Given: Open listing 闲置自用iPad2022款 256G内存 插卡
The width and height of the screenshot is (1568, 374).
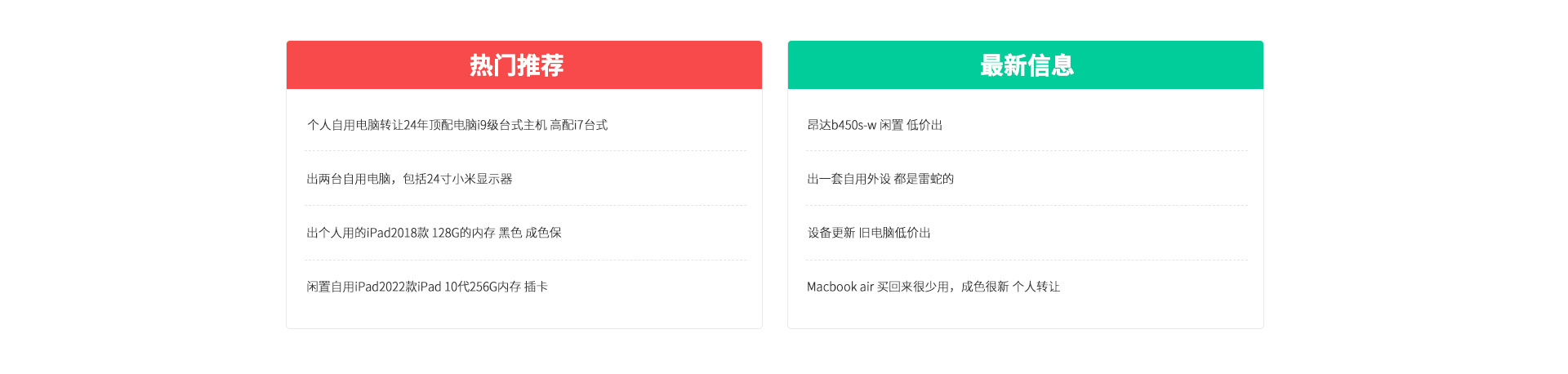Looking at the screenshot, I should (x=427, y=287).
